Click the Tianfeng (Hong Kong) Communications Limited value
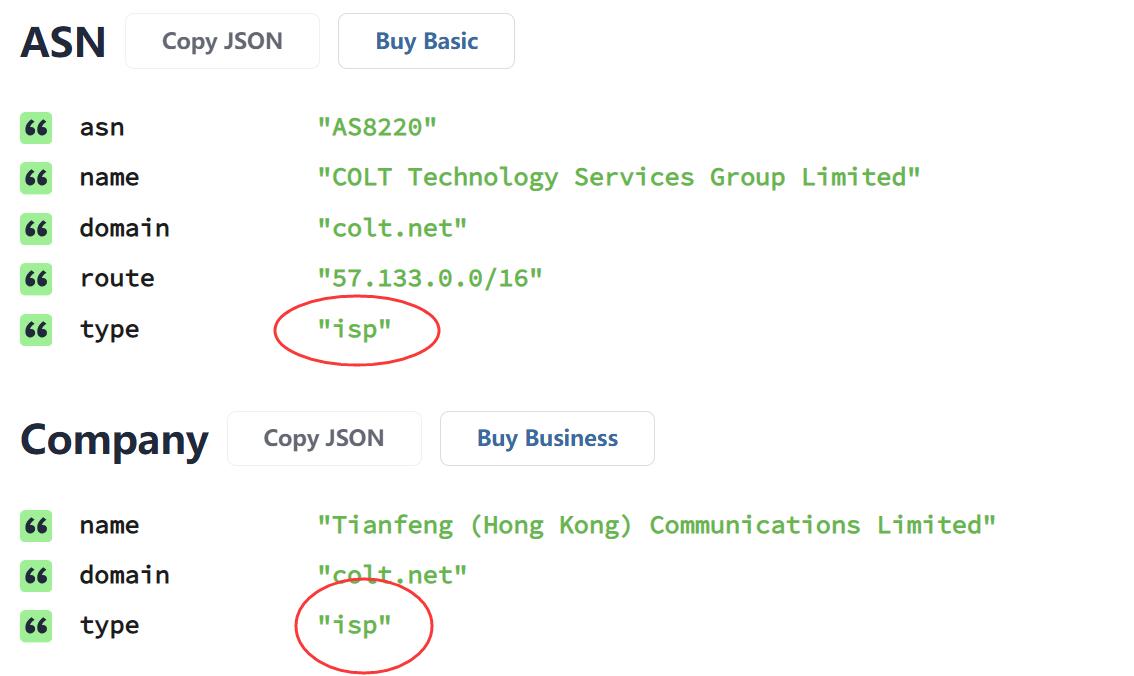Image resolution: width=1134 pixels, height=676 pixels. [656, 525]
